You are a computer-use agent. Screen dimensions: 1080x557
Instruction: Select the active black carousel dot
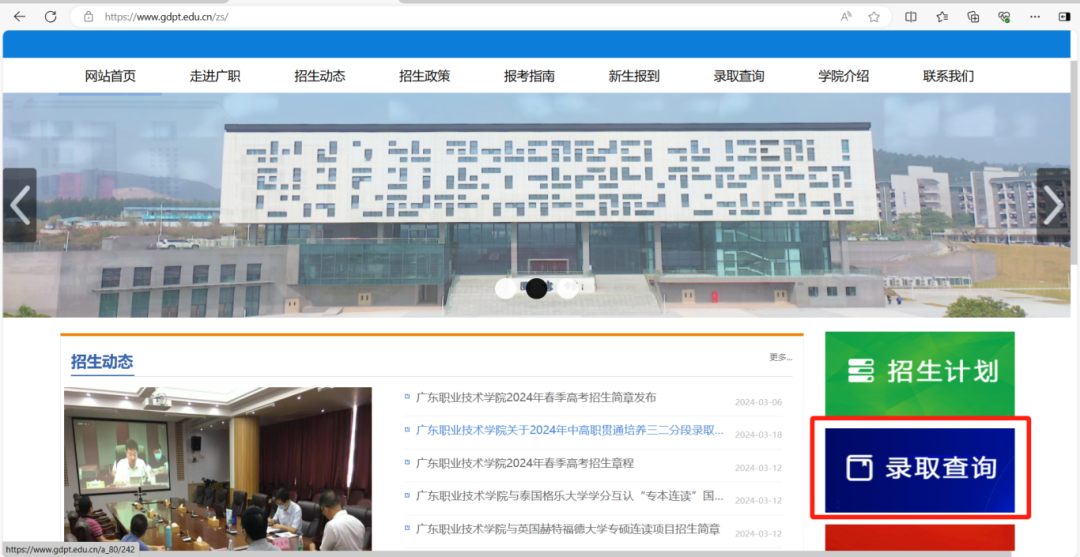537,288
